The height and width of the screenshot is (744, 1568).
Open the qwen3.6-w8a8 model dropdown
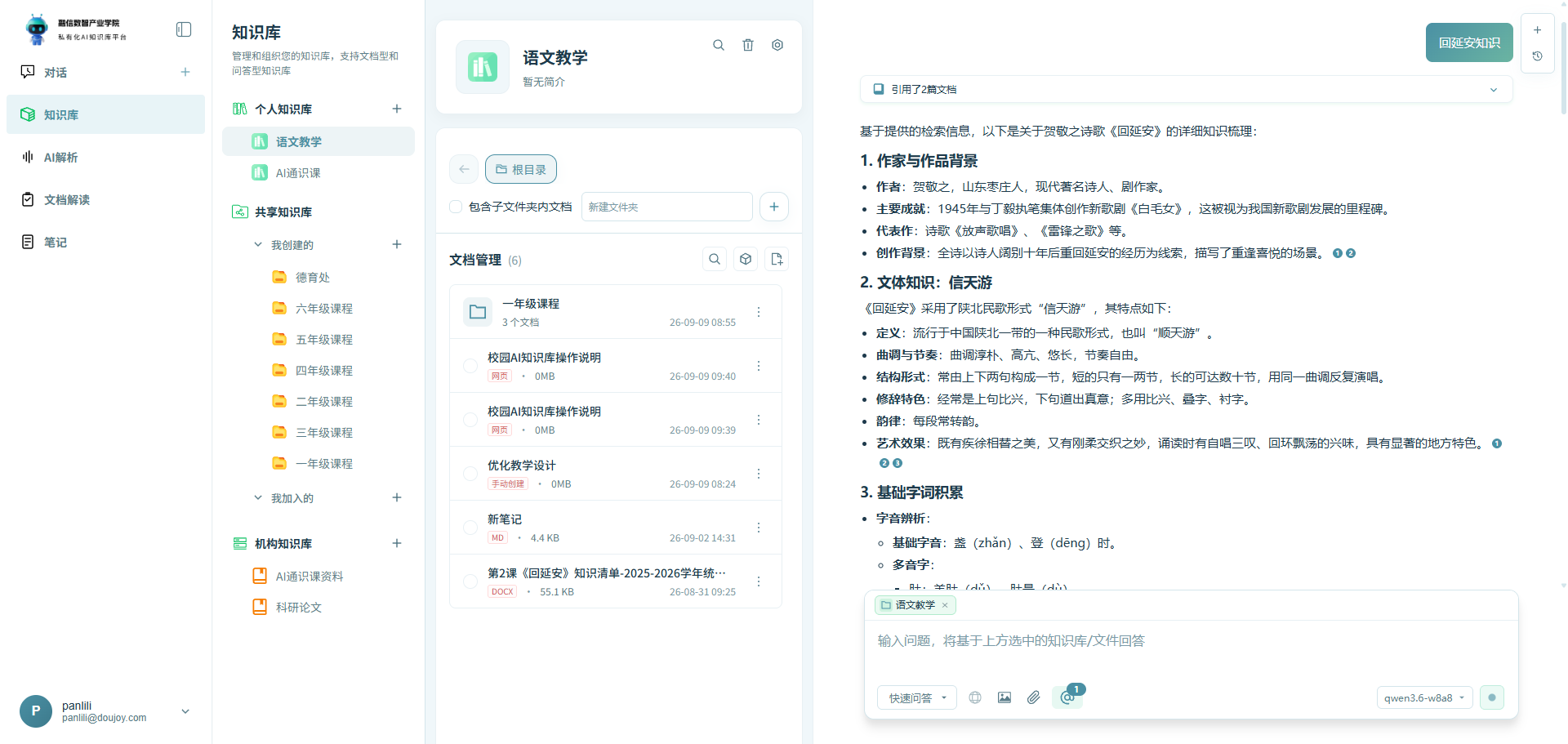click(1424, 697)
